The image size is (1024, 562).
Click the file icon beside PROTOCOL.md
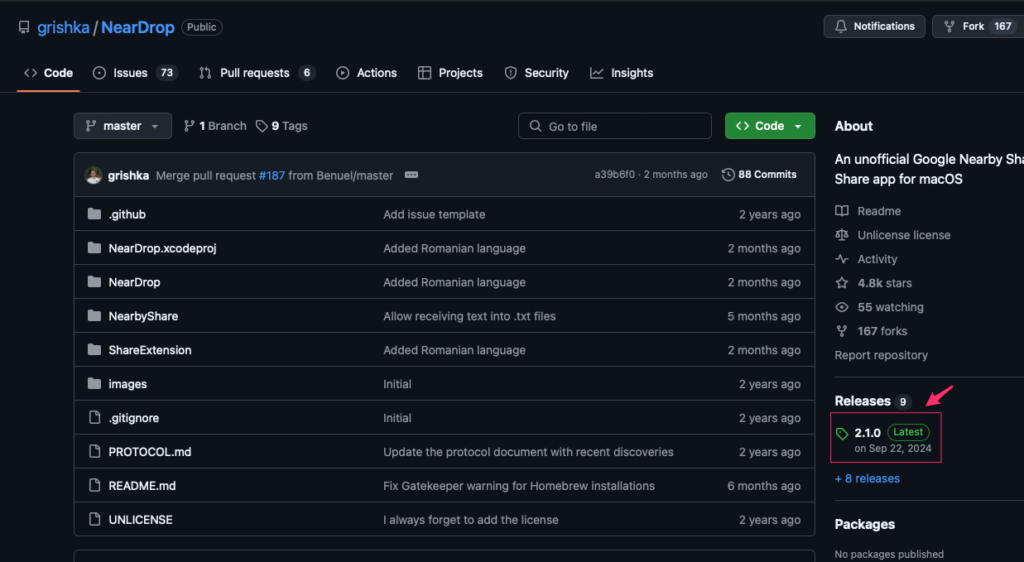[95, 452]
